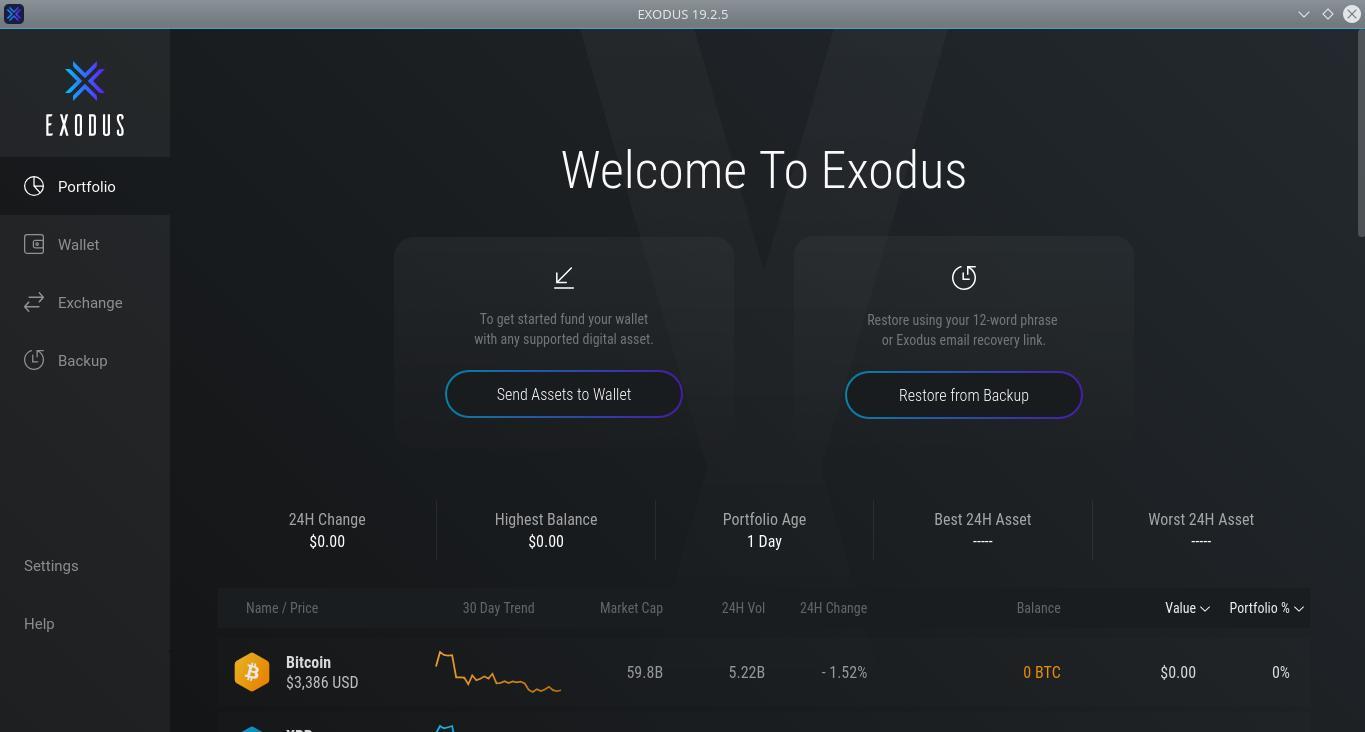
Task: Open the Help section in the sidebar
Action: tap(39, 624)
